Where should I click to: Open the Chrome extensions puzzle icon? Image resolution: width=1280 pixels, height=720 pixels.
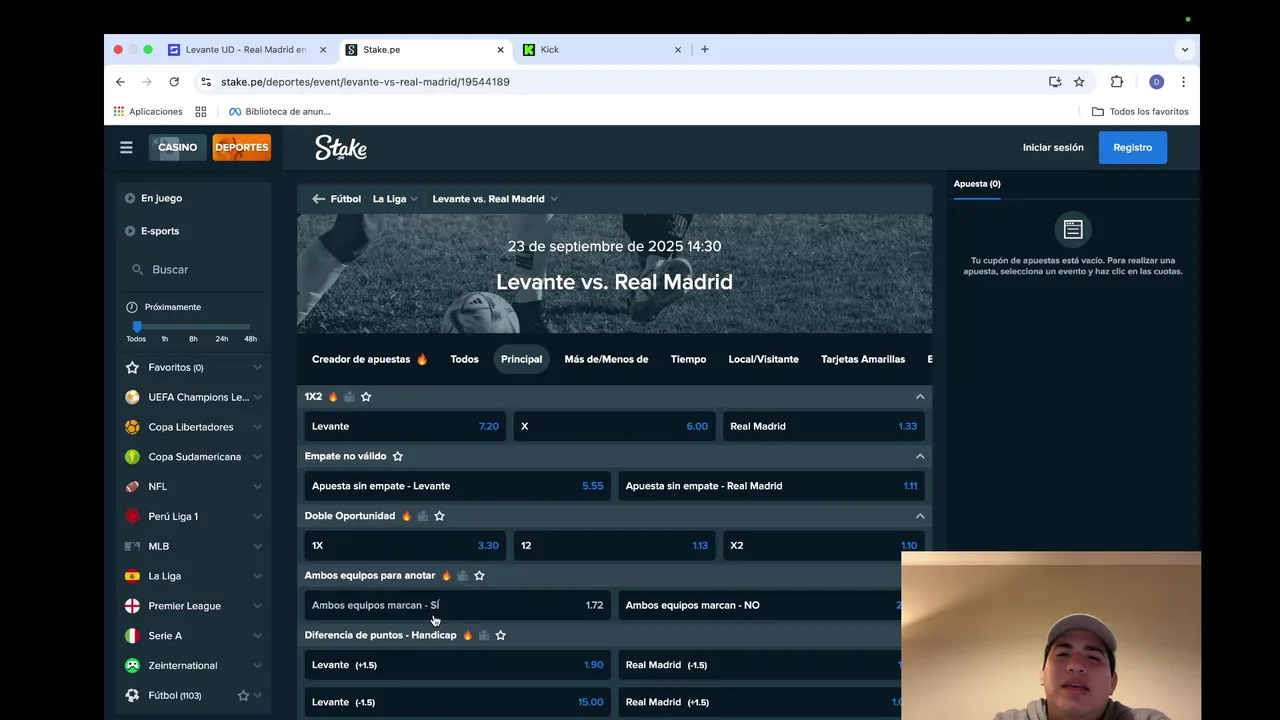click(x=1117, y=82)
